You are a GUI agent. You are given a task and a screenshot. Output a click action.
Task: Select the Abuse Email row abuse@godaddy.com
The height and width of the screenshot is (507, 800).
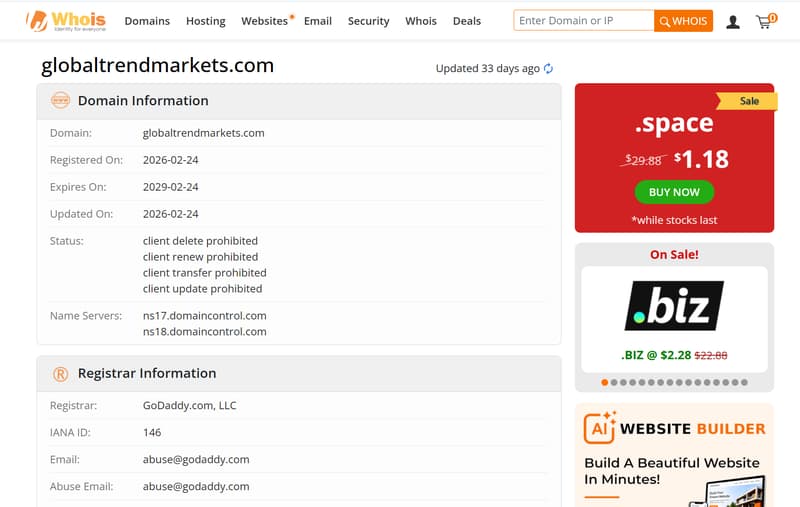coord(196,487)
